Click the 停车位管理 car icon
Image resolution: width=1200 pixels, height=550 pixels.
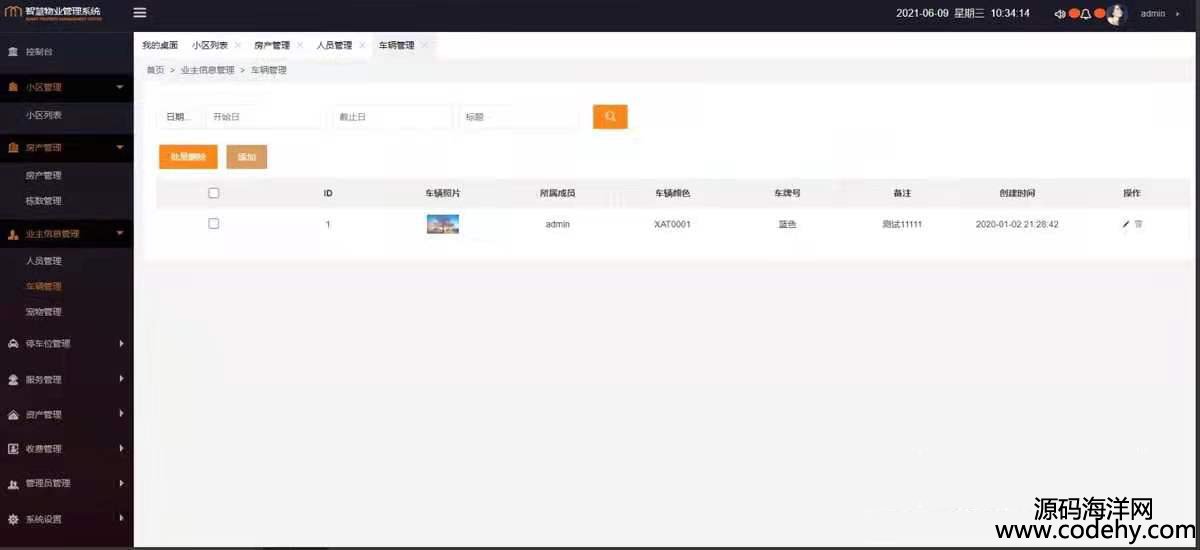13,344
